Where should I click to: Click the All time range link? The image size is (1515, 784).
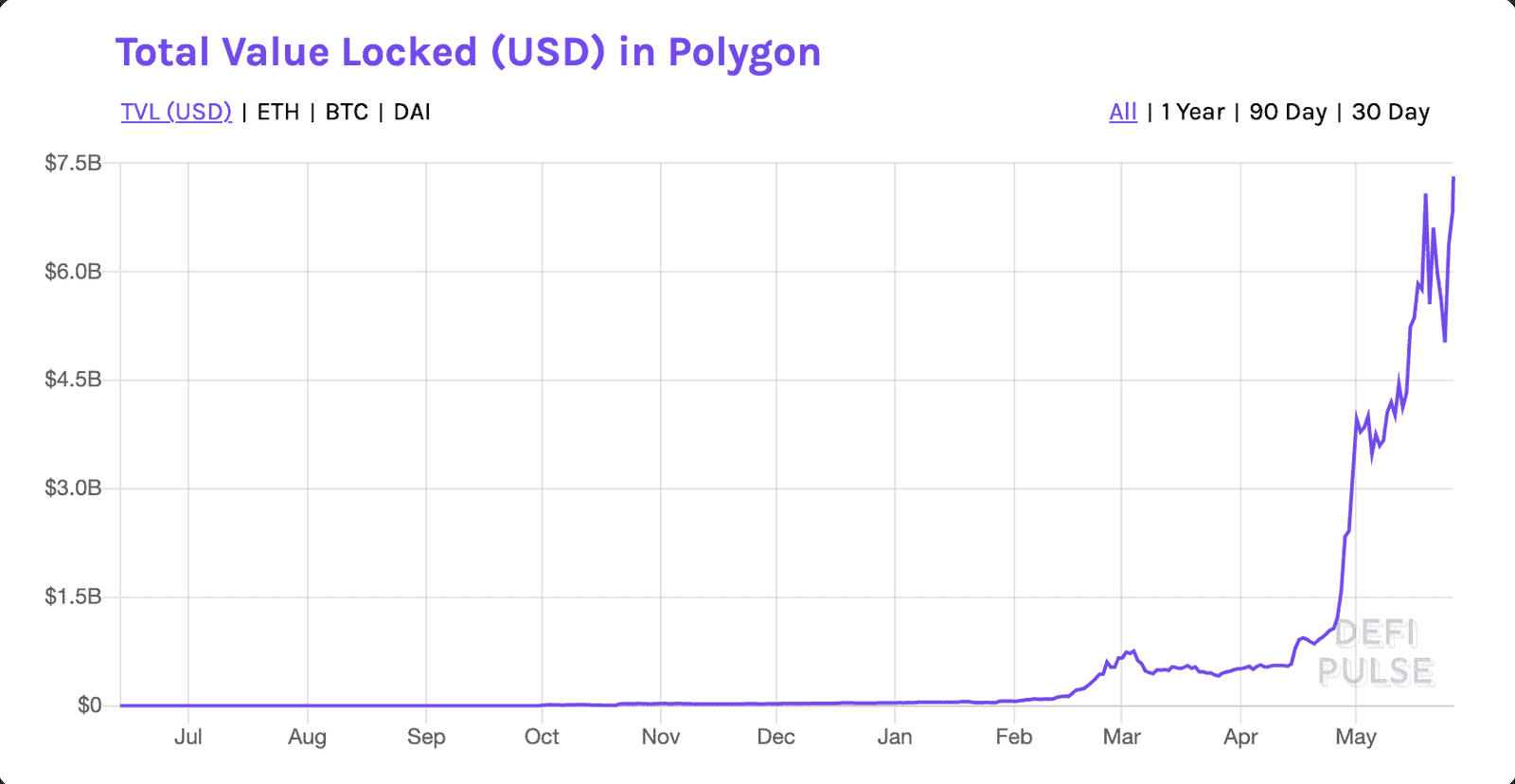click(1122, 112)
